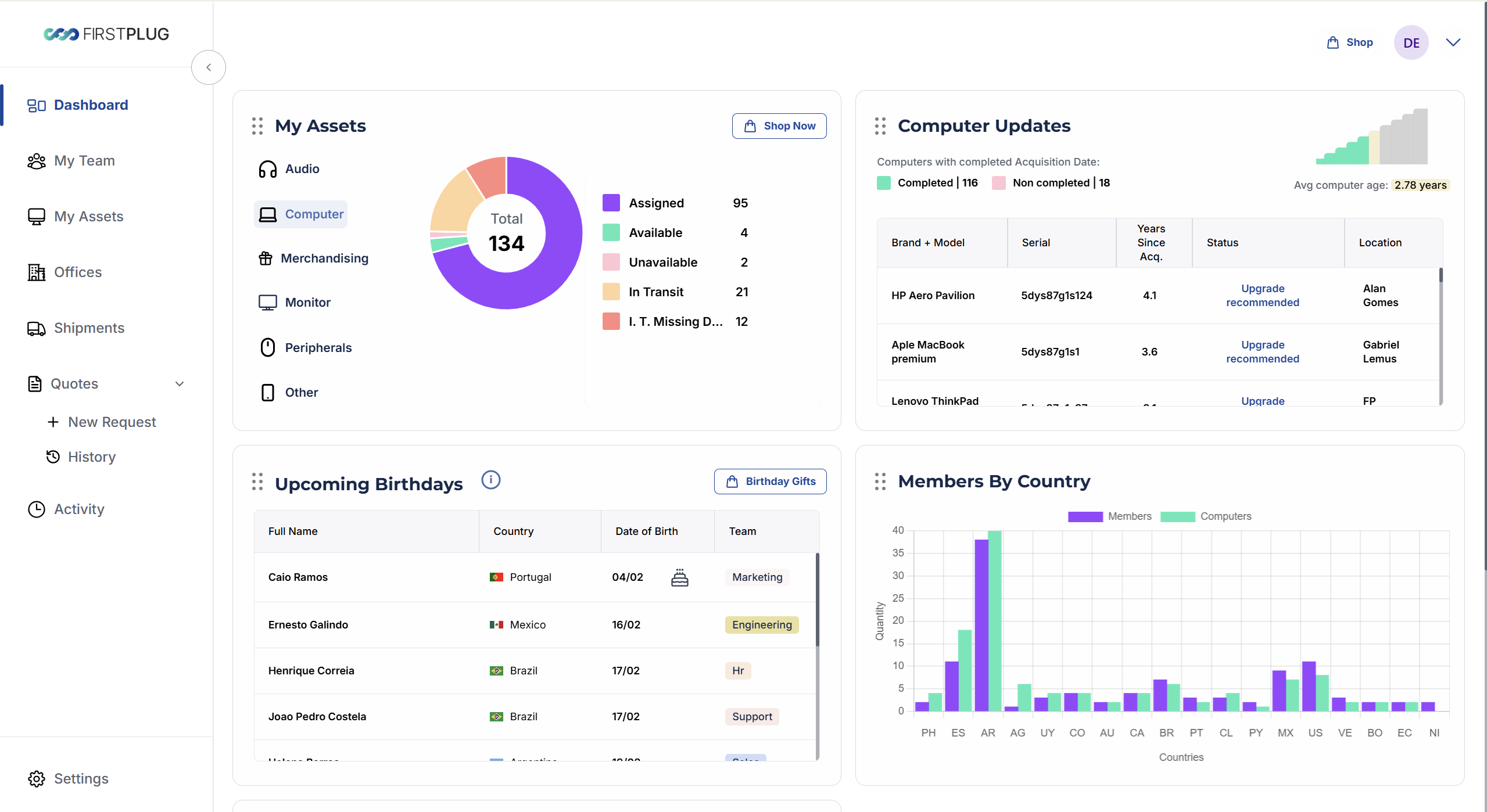
Task: Collapse the sidebar with arrow button
Action: click(x=209, y=67)
